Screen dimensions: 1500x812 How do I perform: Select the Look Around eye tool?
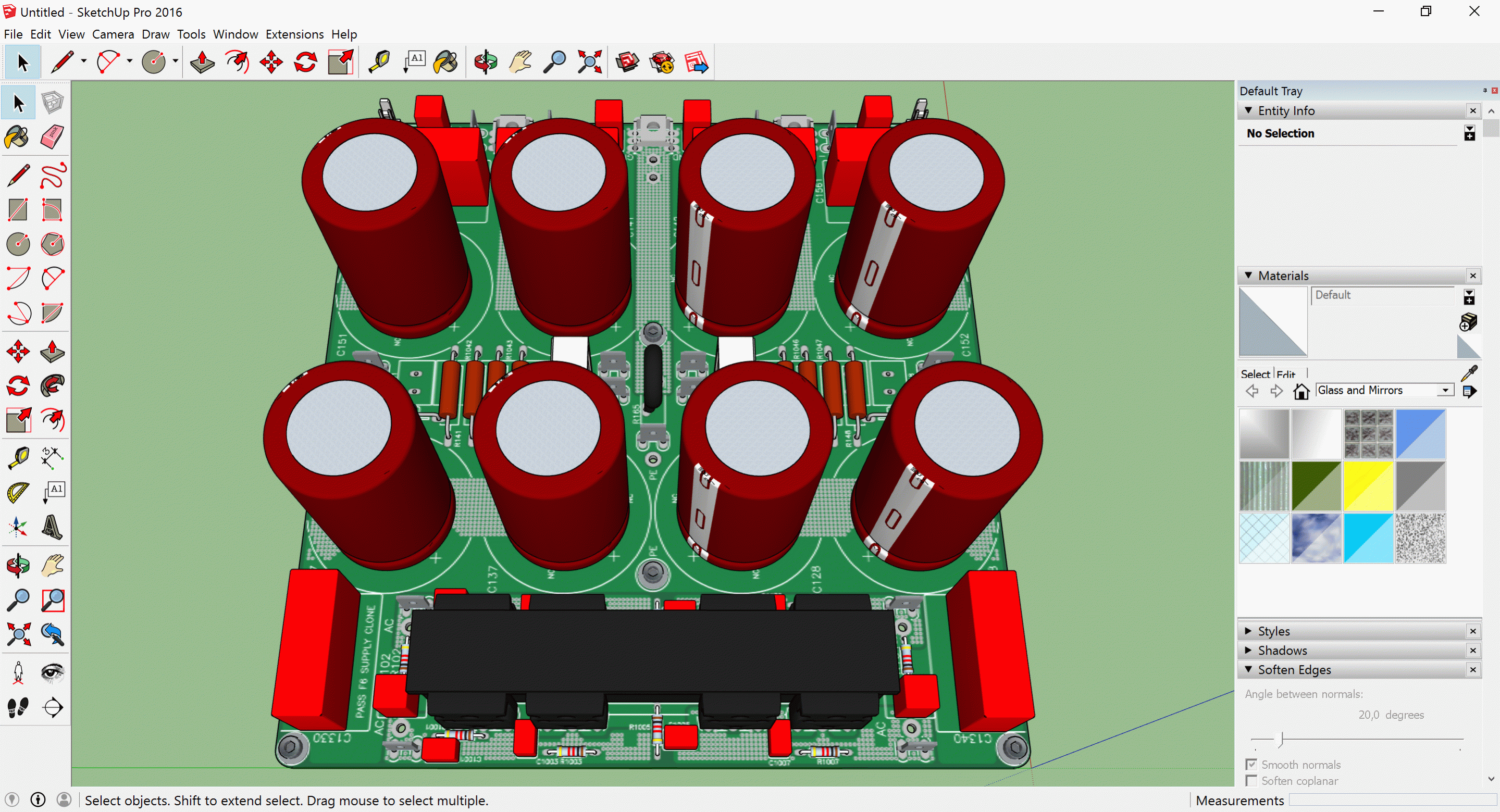coord(53,673)
